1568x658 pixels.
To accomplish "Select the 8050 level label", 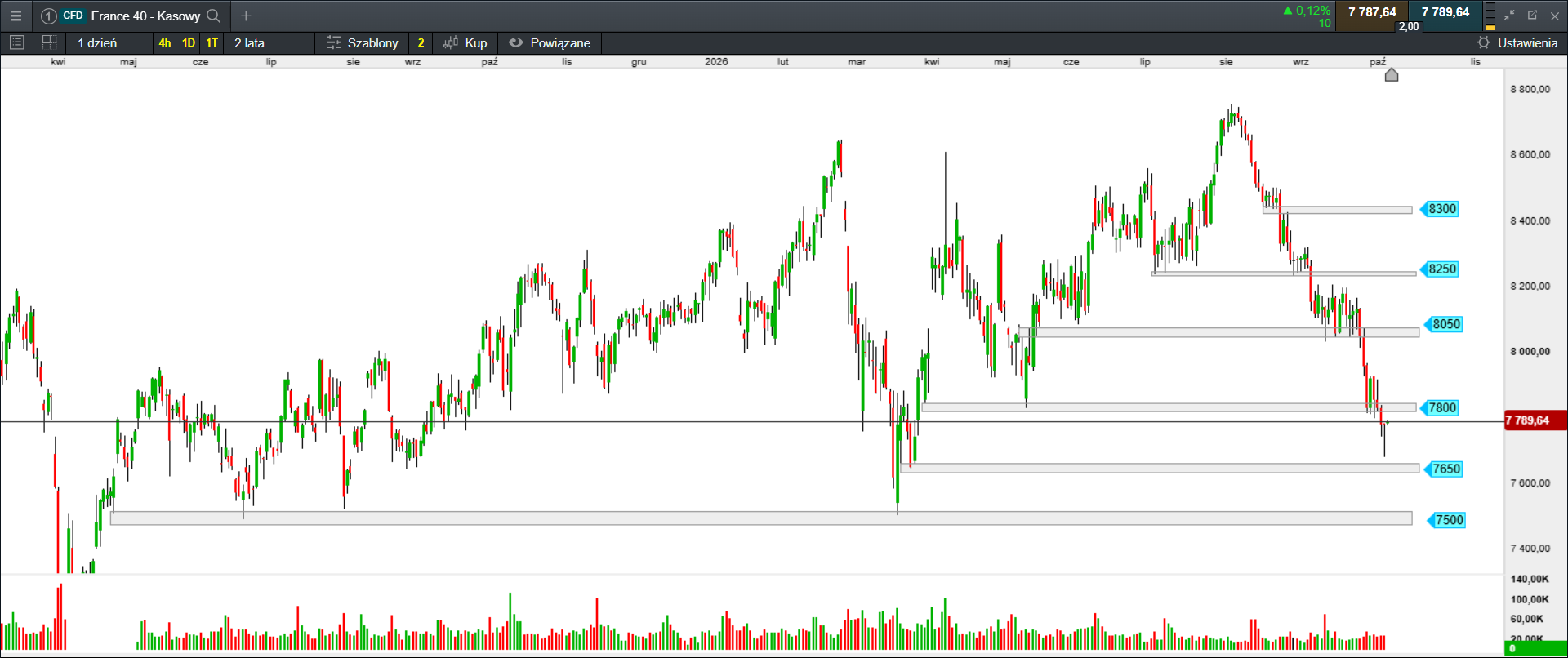I will coord(1443,324).
